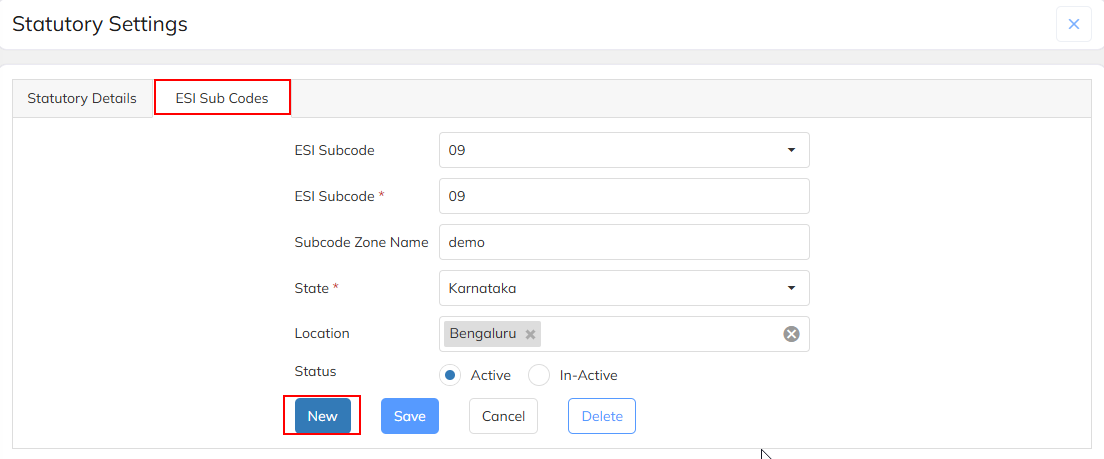This screenshot has width=1104, height=459.
Task: Click the Subcode Zone Name label
Action: (x=361, y=242)
